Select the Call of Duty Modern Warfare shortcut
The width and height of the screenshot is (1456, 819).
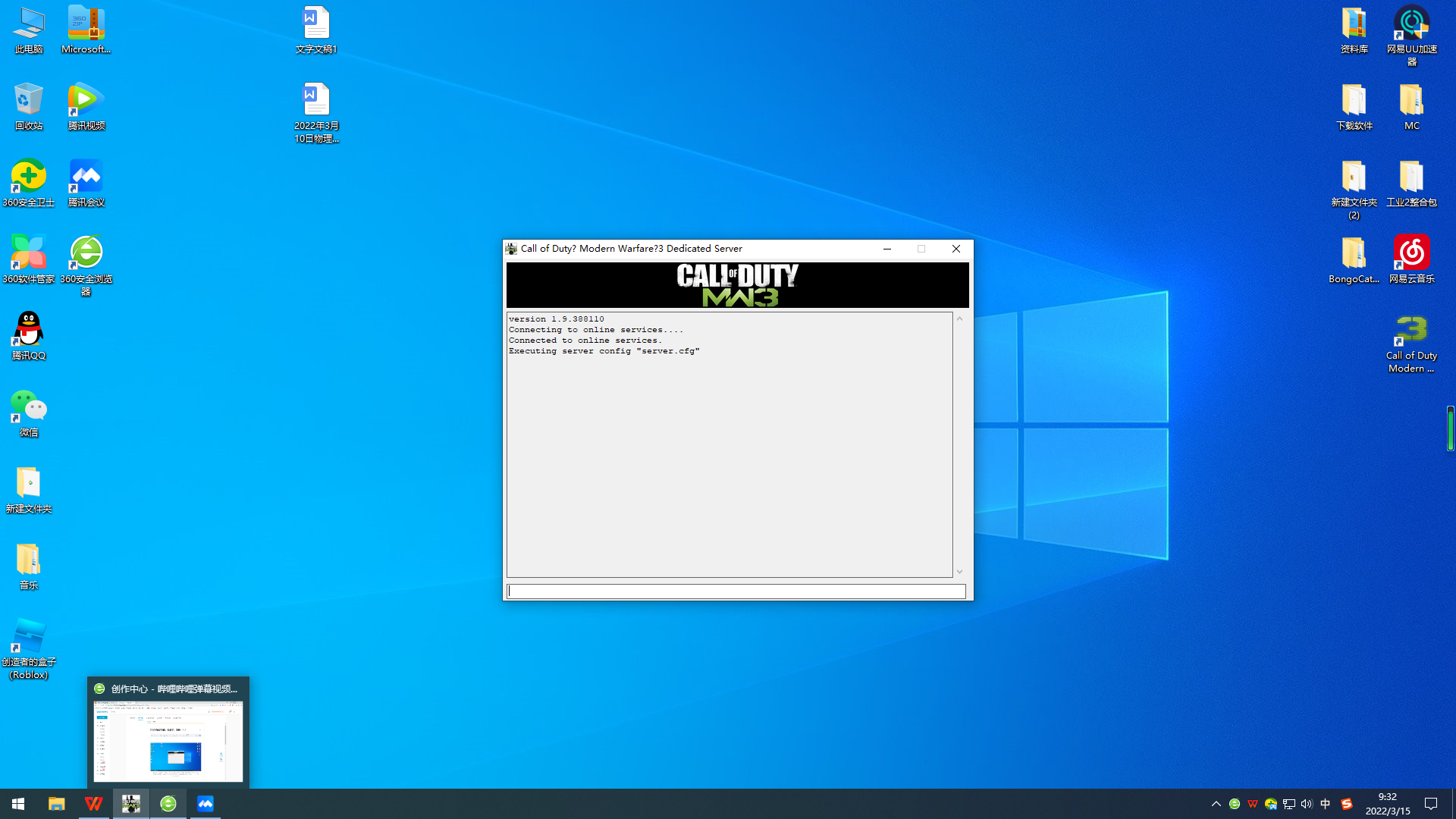point(1411,343)
